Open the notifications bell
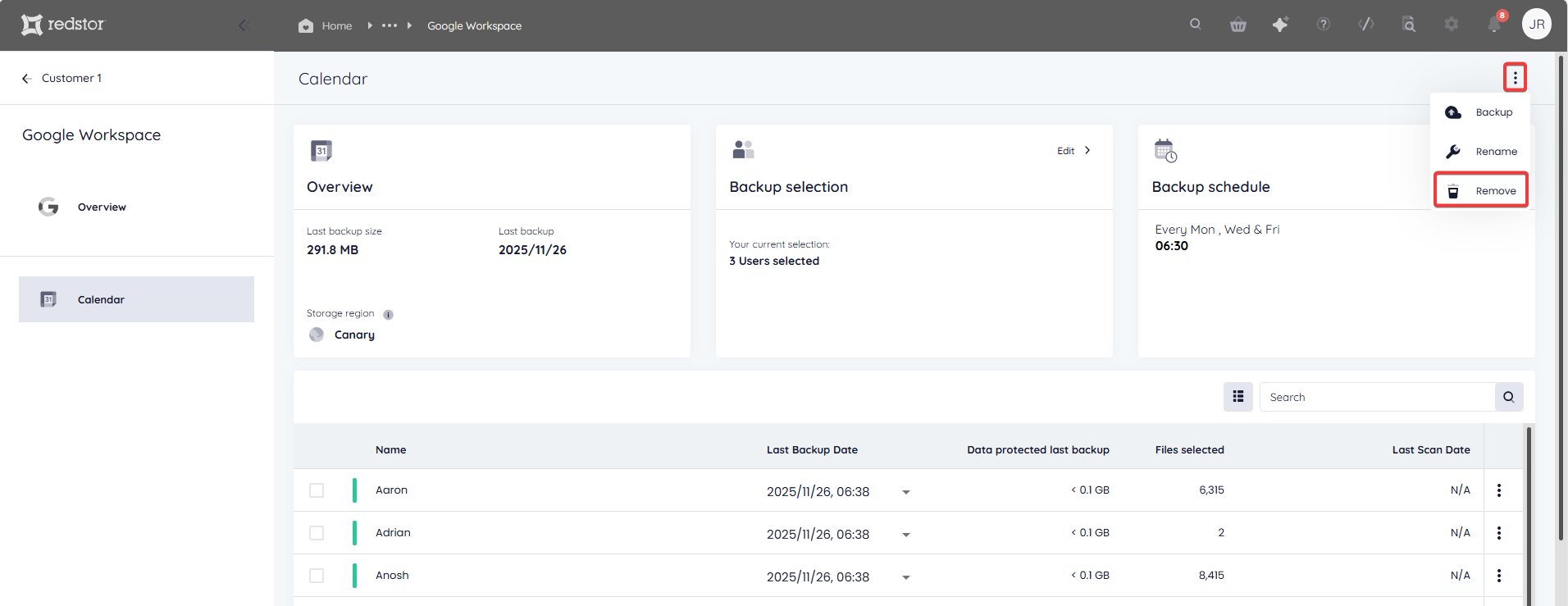1568x606 pixels. pos(1494,25)
